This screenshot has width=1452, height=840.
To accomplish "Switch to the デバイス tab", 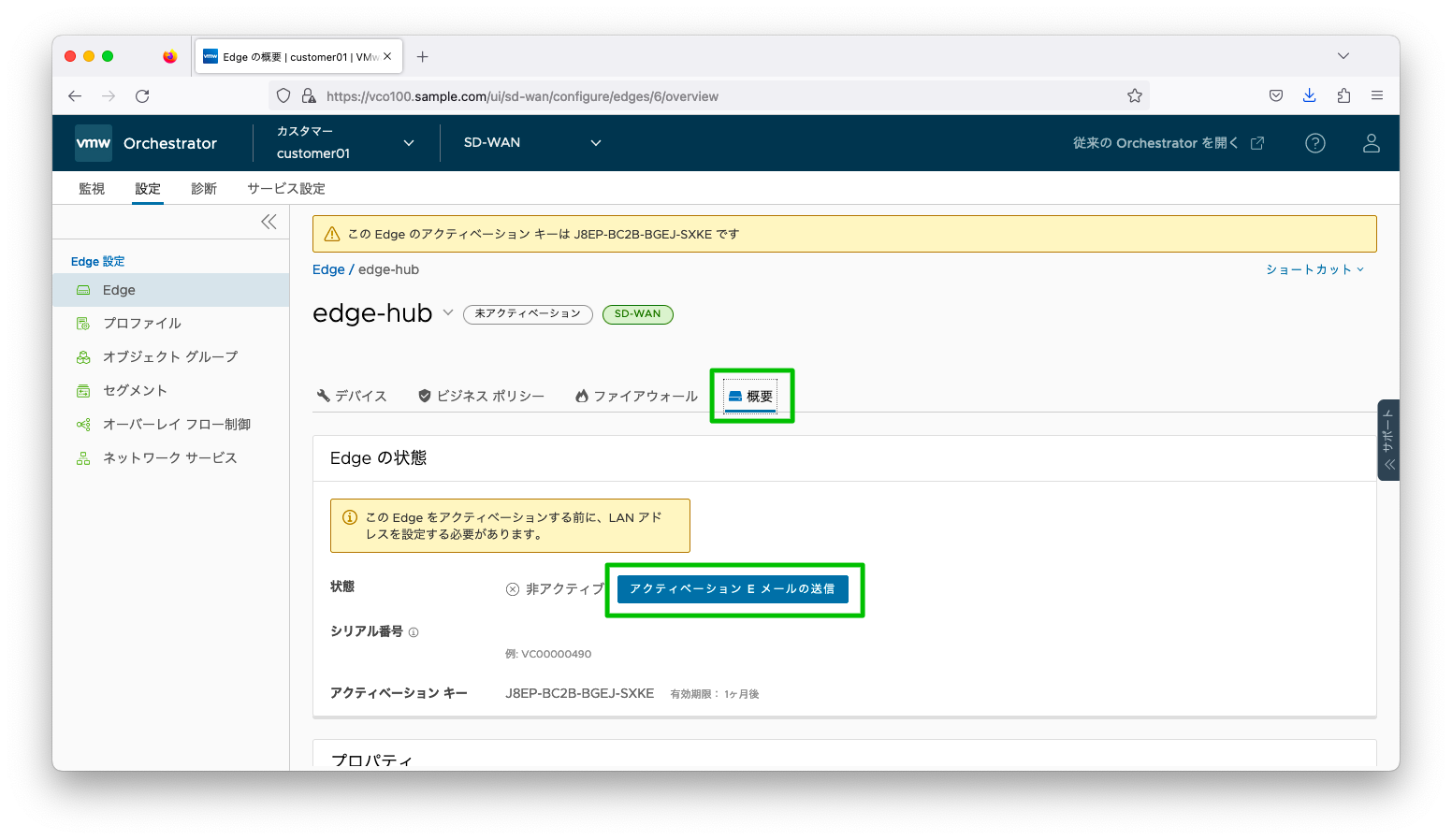I will (x=352, y=396).
